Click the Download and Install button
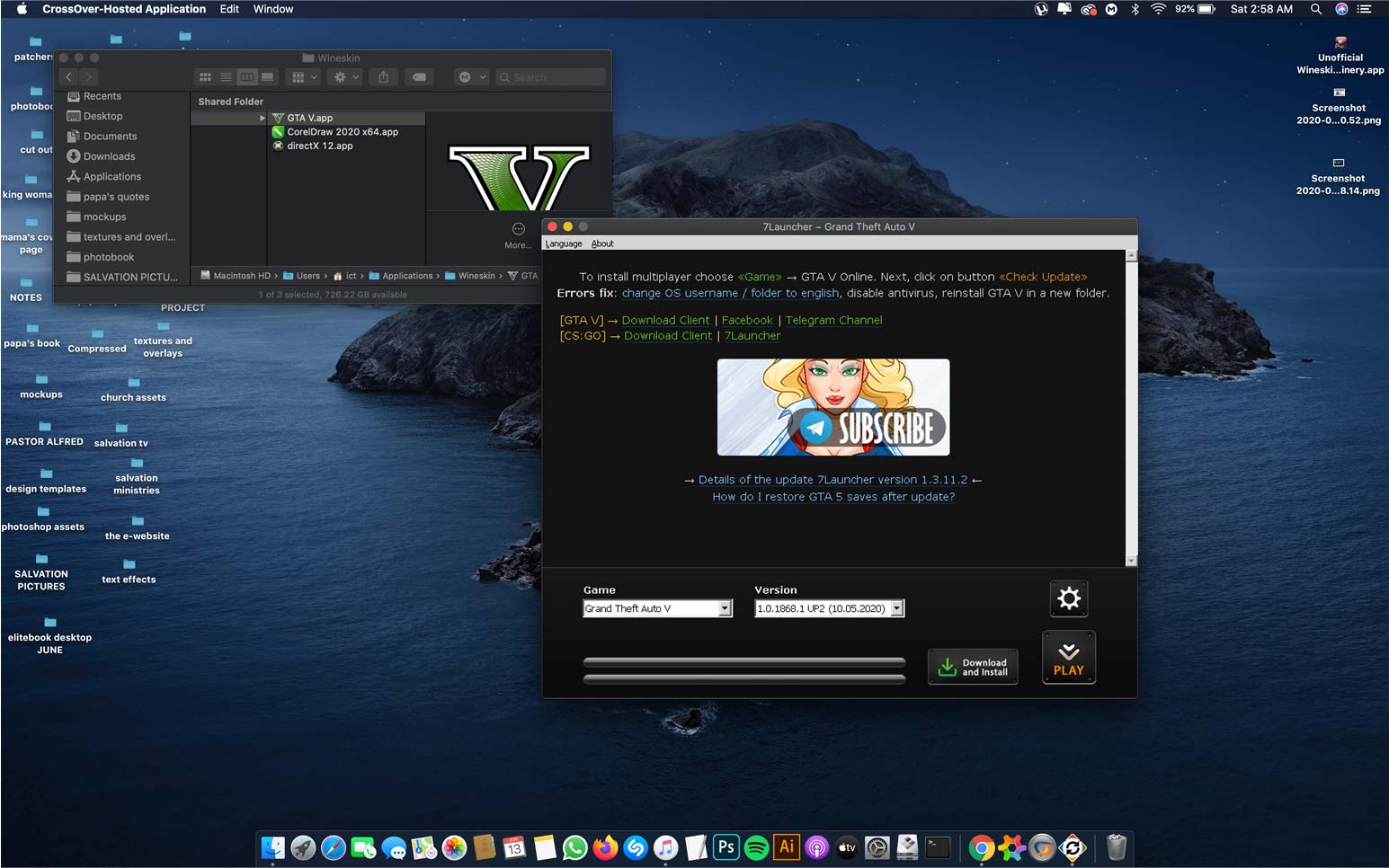This screenshot has height=868, width=1389. point(973,667)
